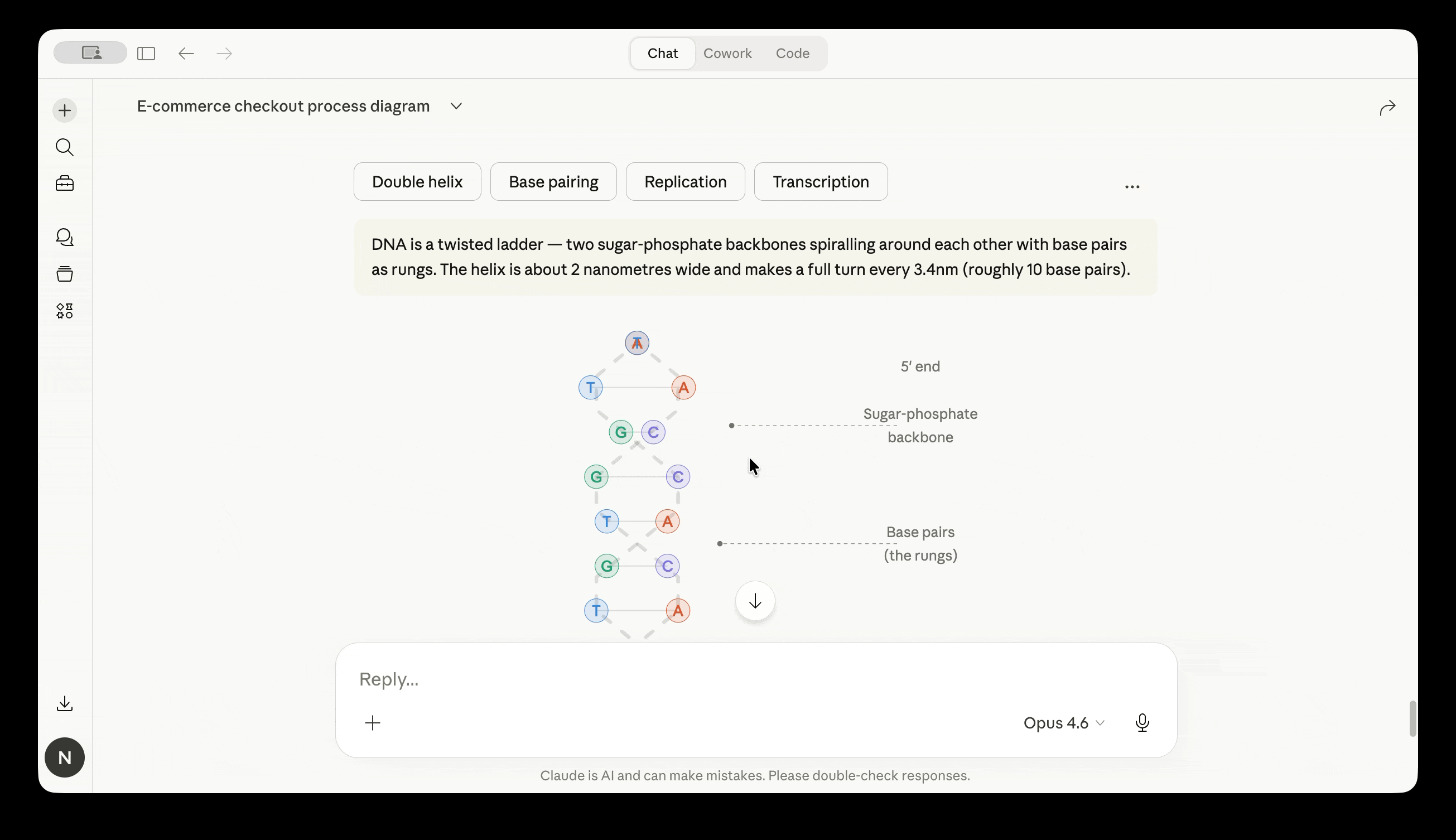Click the microphone voice input icon
This screenshot has width=1456, height=840.
pyautogui.click(x=1141, y=722)
